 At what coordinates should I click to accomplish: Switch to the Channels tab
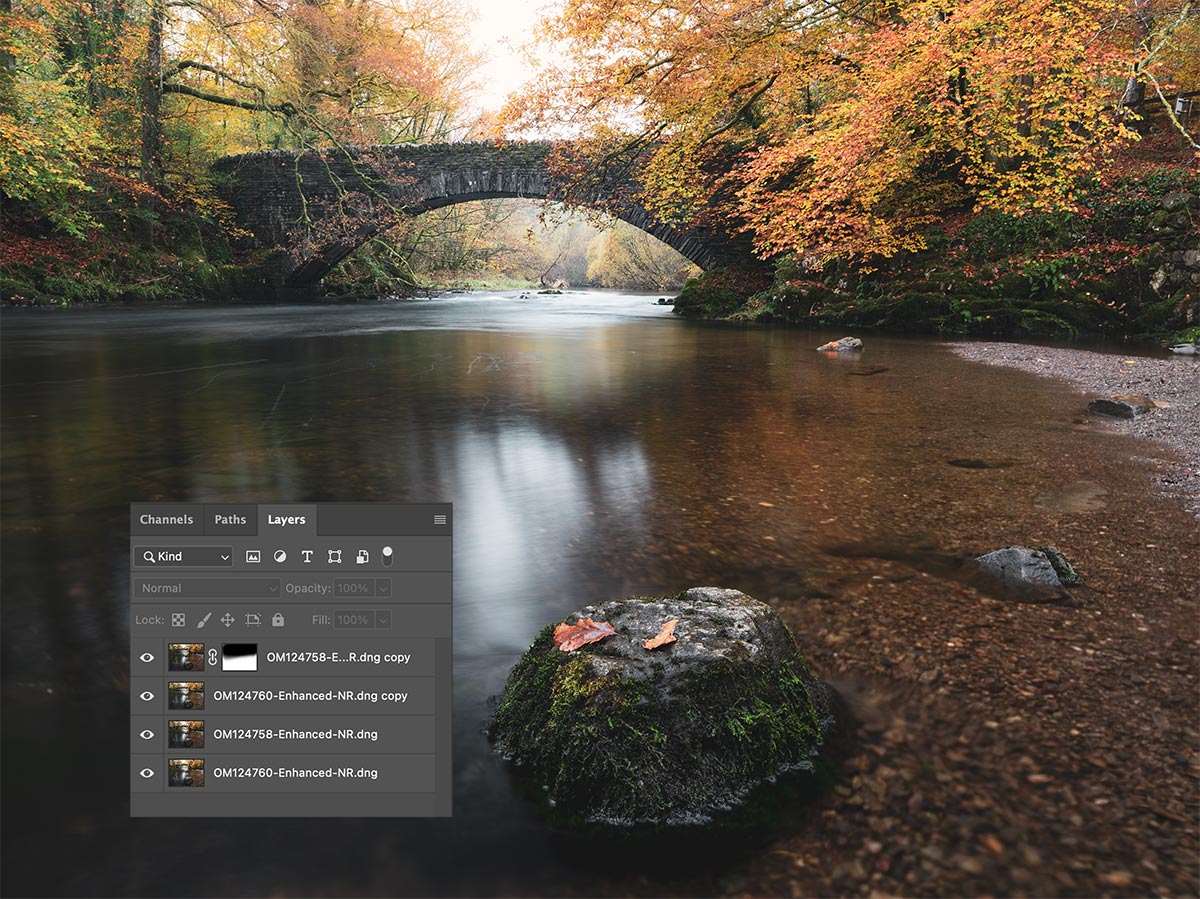tap(166, 520)
